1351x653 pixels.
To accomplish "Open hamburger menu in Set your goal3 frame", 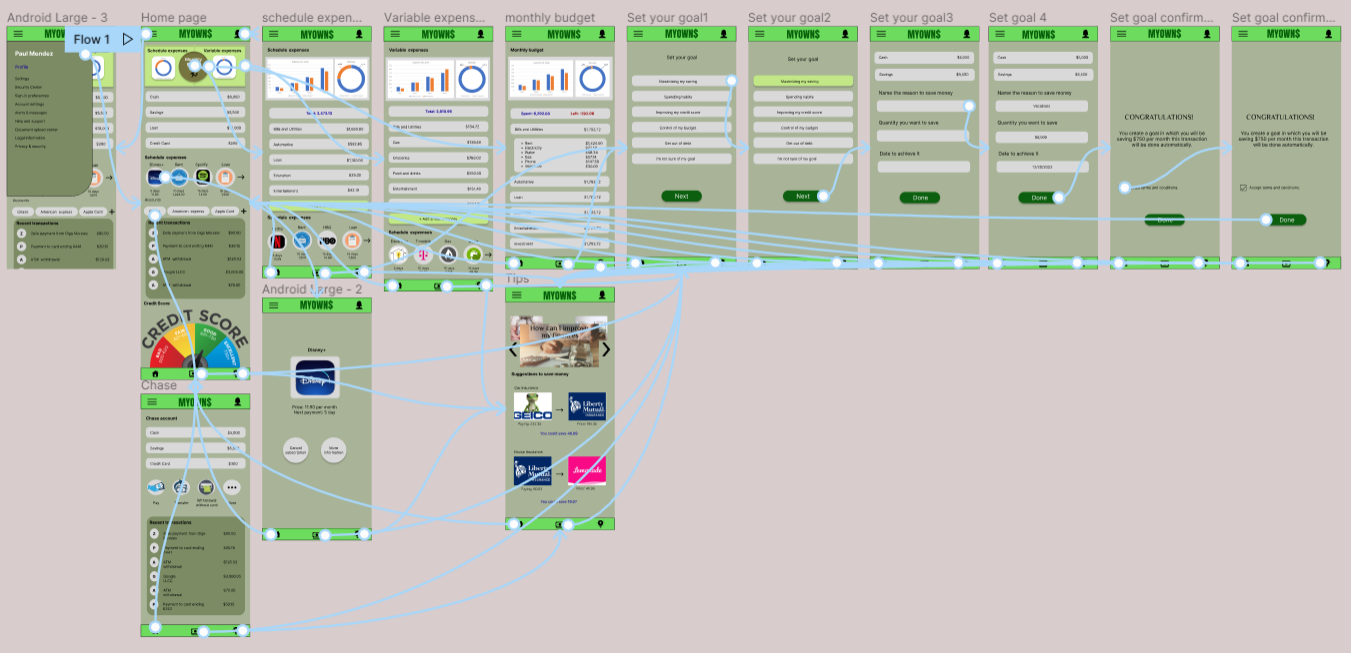I will click(880, 34).
